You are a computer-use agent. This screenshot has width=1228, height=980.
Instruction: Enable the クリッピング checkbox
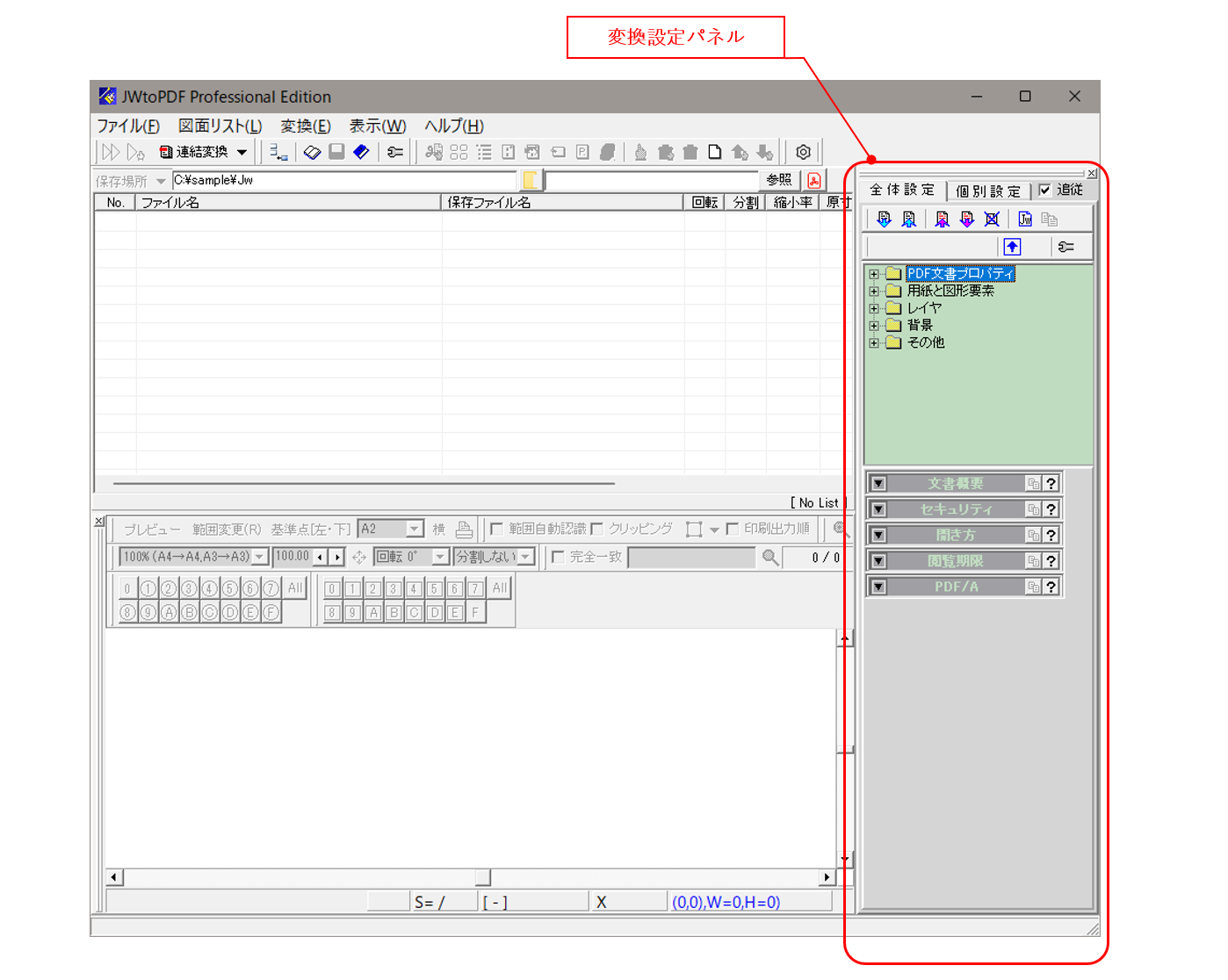pos(597,529)
